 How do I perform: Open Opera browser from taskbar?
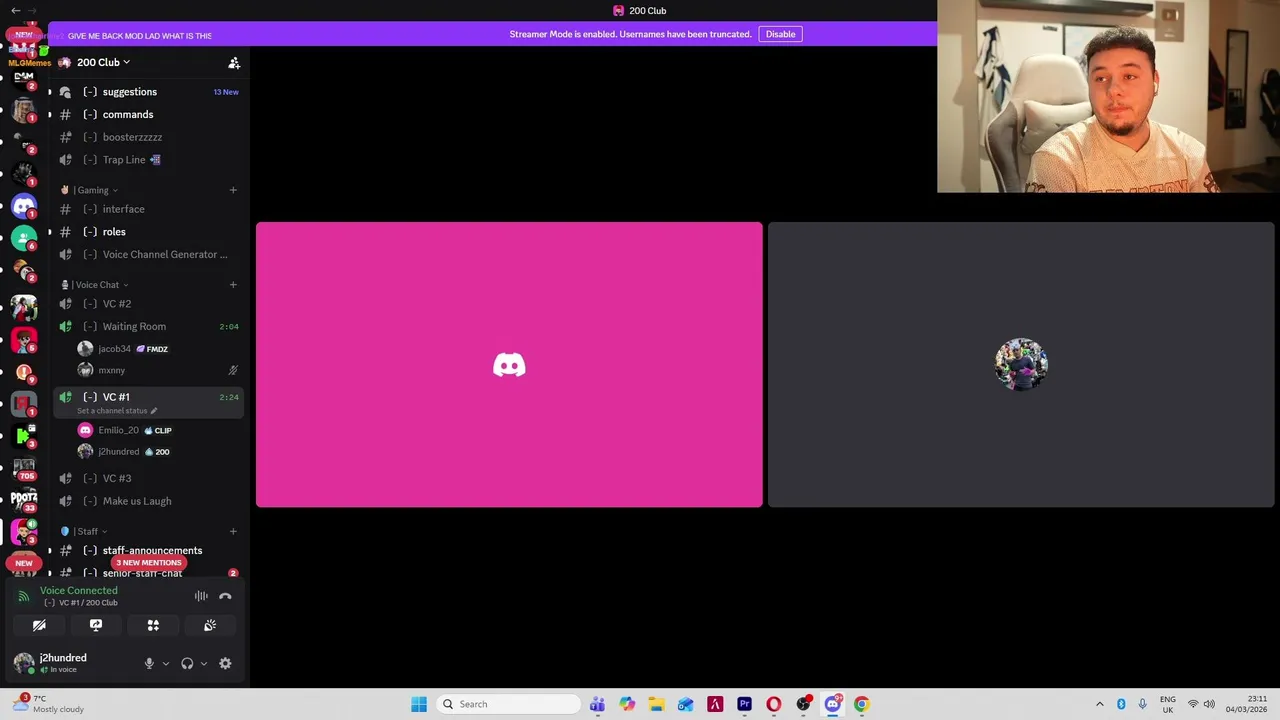pos(774,704)
